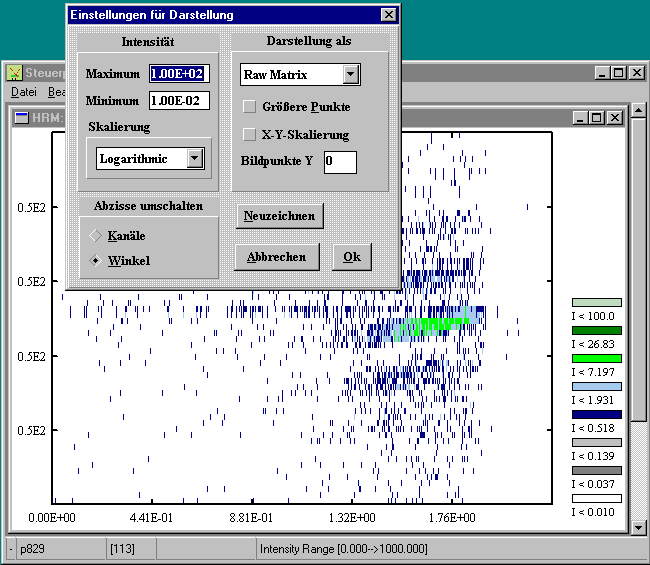650x565 pixels.
Task: Click the Intensity Range status bar text
Action: [344, 549]
